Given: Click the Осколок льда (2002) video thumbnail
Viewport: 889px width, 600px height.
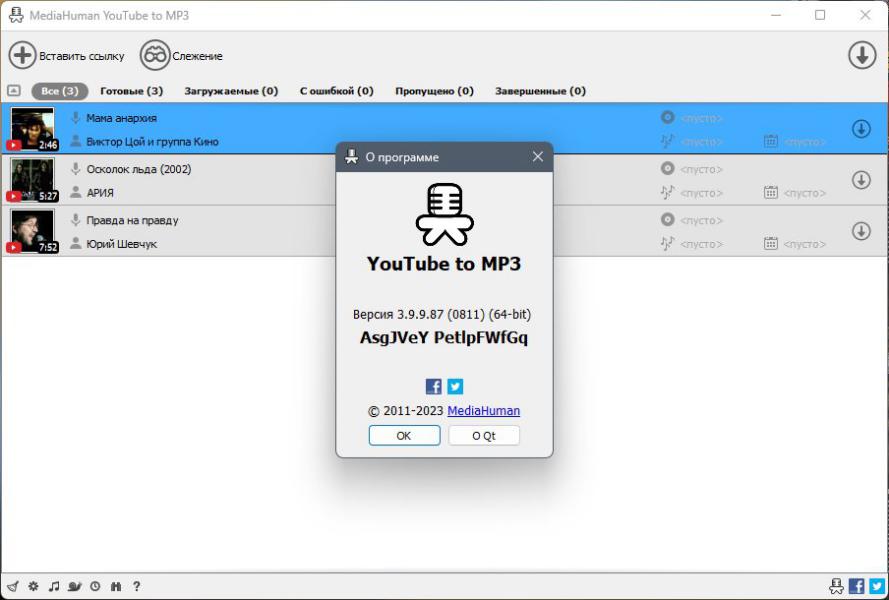Looking at the screenshot, I should tap(32, 180).
